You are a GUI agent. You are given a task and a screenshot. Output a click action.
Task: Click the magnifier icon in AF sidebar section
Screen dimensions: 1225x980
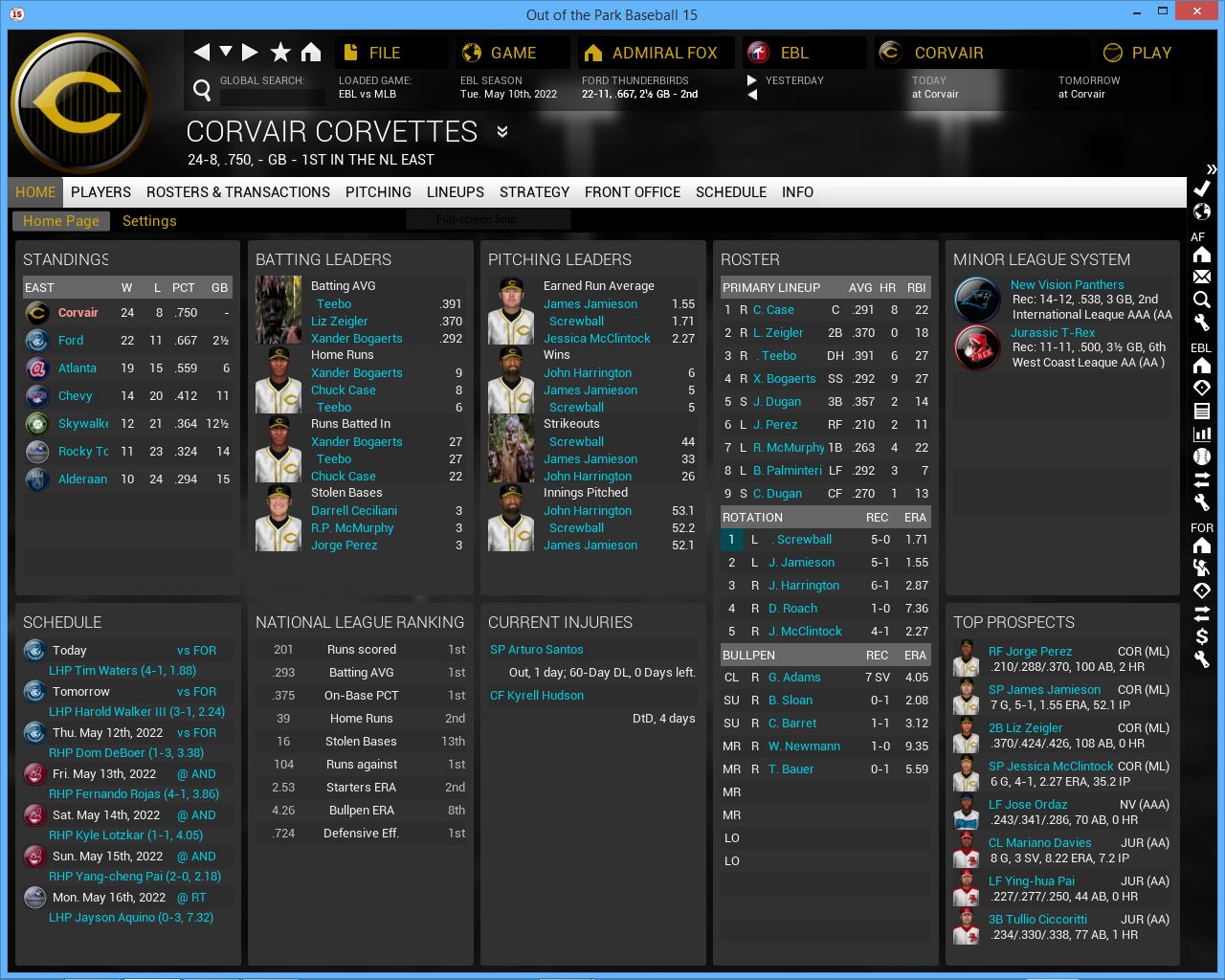point(1202,300)
